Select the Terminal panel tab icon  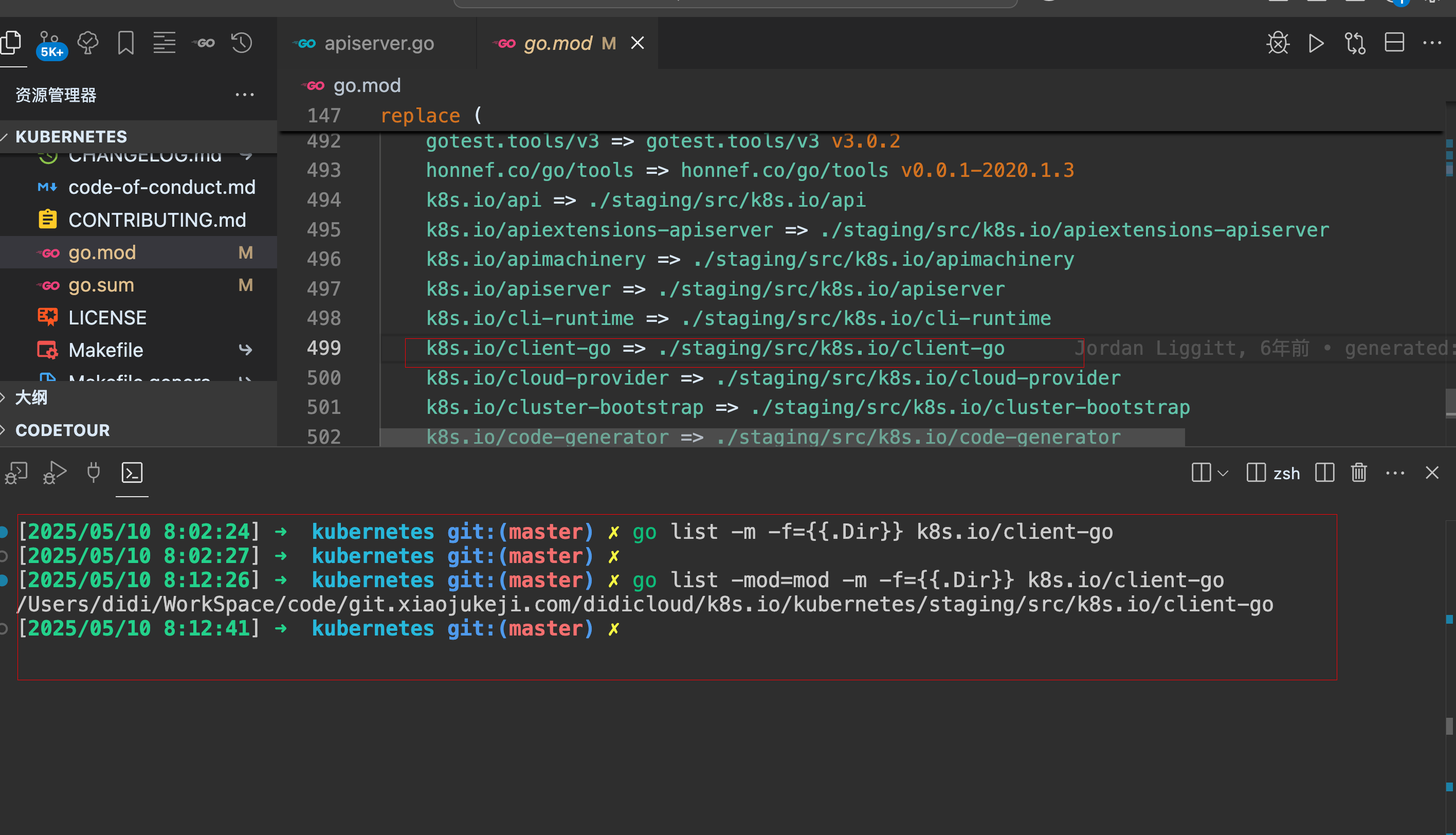click(132, 473)
